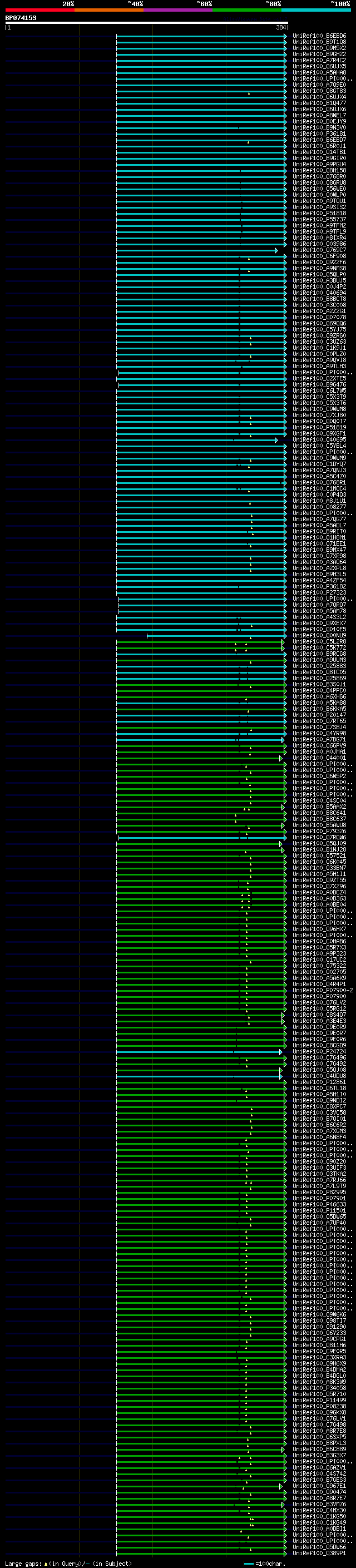This screenshot has height=1568, width=356.
Task: Click the UniRef100_Q769C7 hit name
Action: point(319,250)
